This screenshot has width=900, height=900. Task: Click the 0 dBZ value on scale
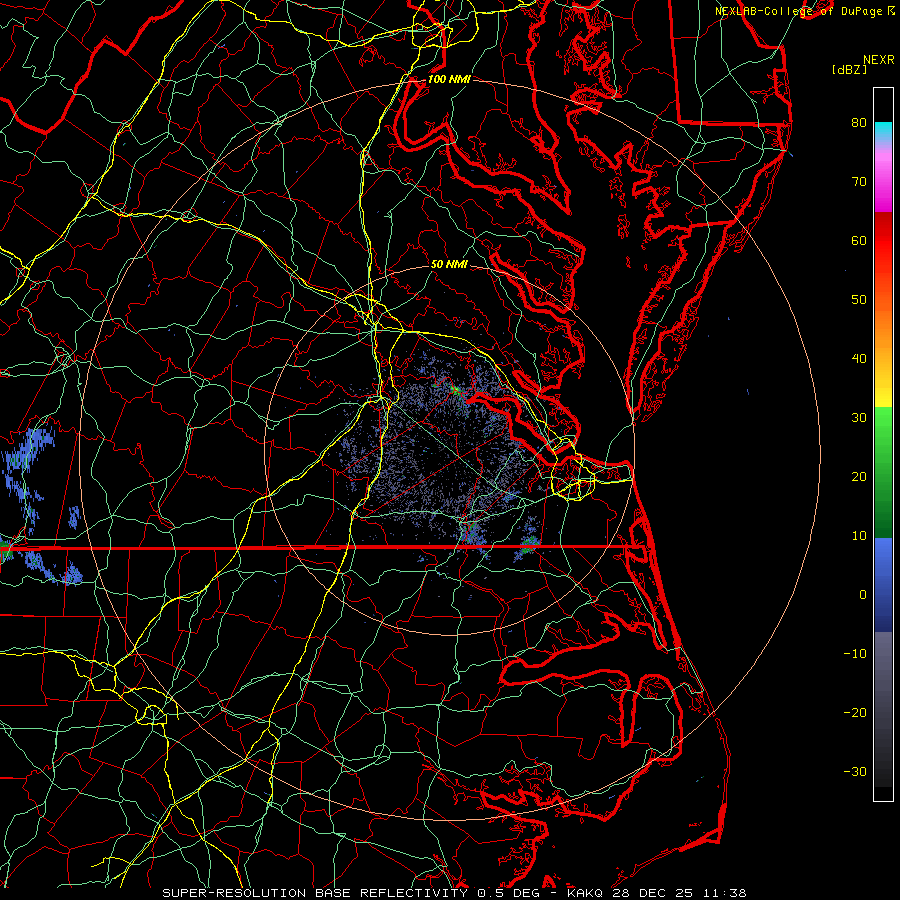(863, 595)
